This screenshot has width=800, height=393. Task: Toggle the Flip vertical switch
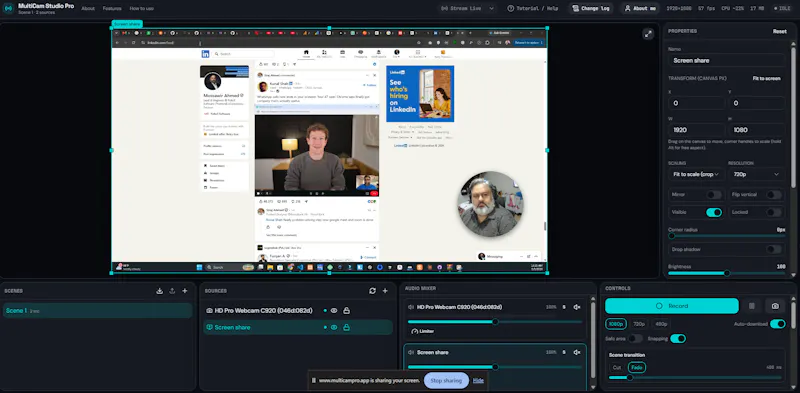click(x=773, y=194)
